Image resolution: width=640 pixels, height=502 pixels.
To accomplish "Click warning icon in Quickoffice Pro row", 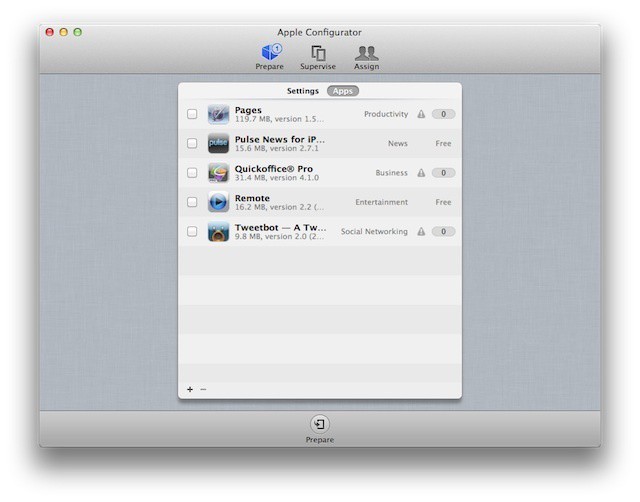I will point(421,173).
